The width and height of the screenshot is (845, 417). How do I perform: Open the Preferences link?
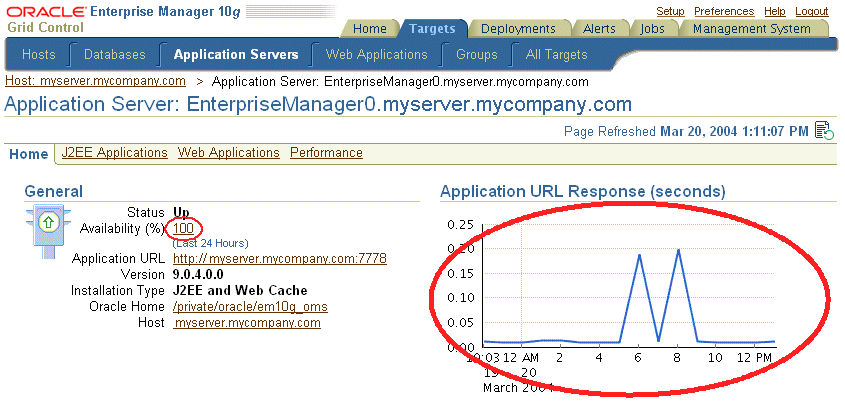tap(724, 11)
